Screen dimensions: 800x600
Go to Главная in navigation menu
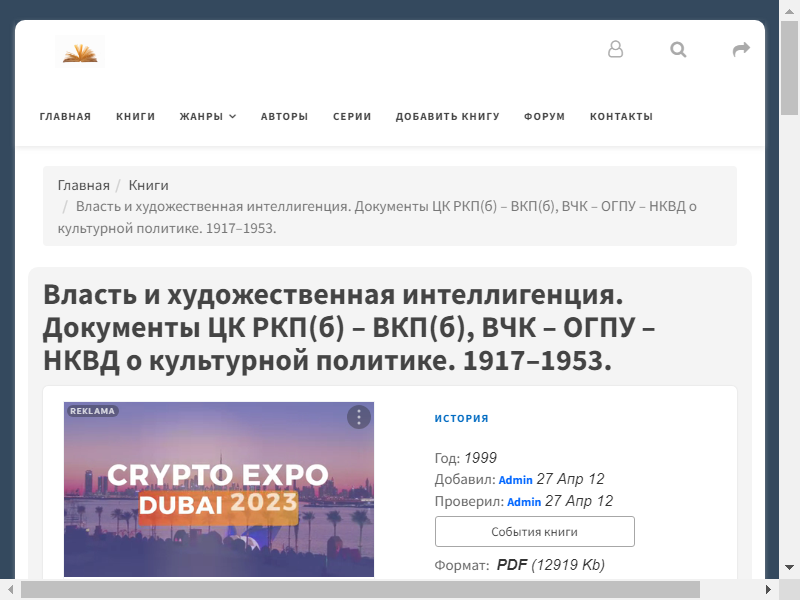65,117
